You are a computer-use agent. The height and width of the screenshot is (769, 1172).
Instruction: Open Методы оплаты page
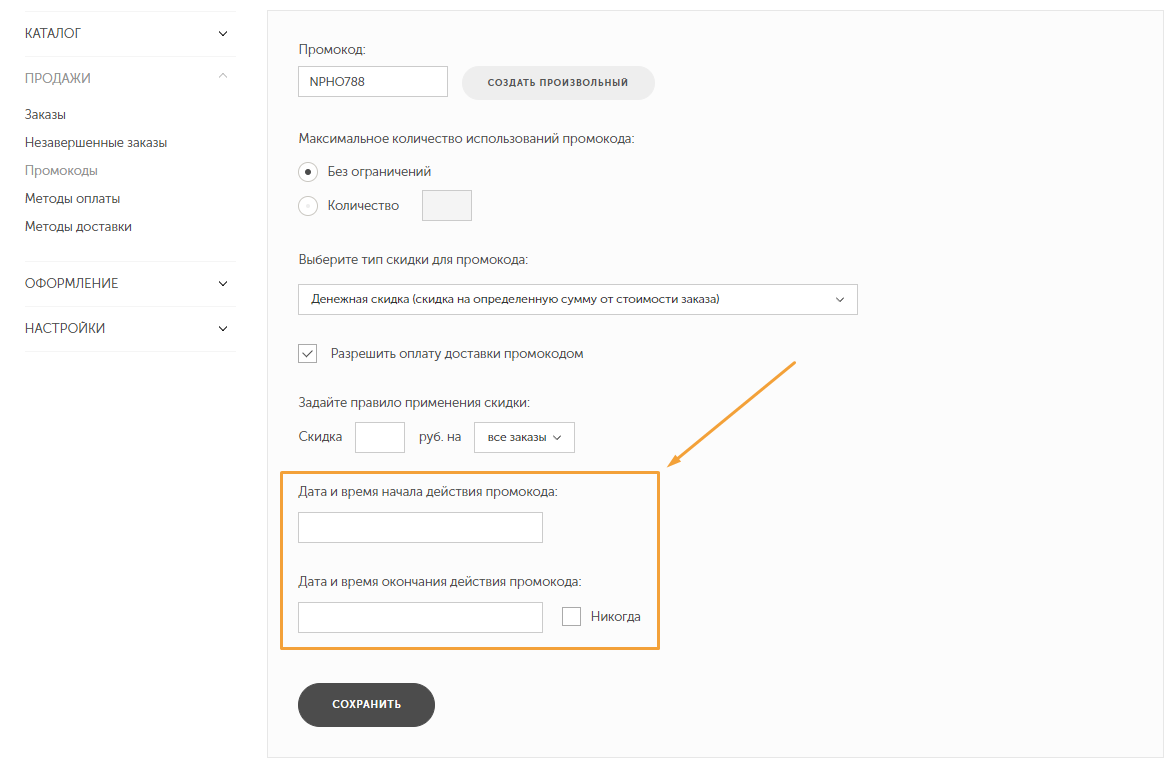(72, 199)
